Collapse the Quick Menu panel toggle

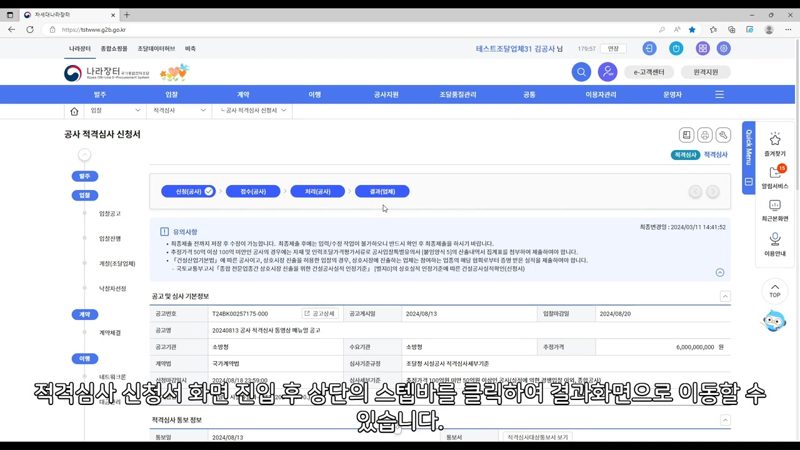pos(748,182)
